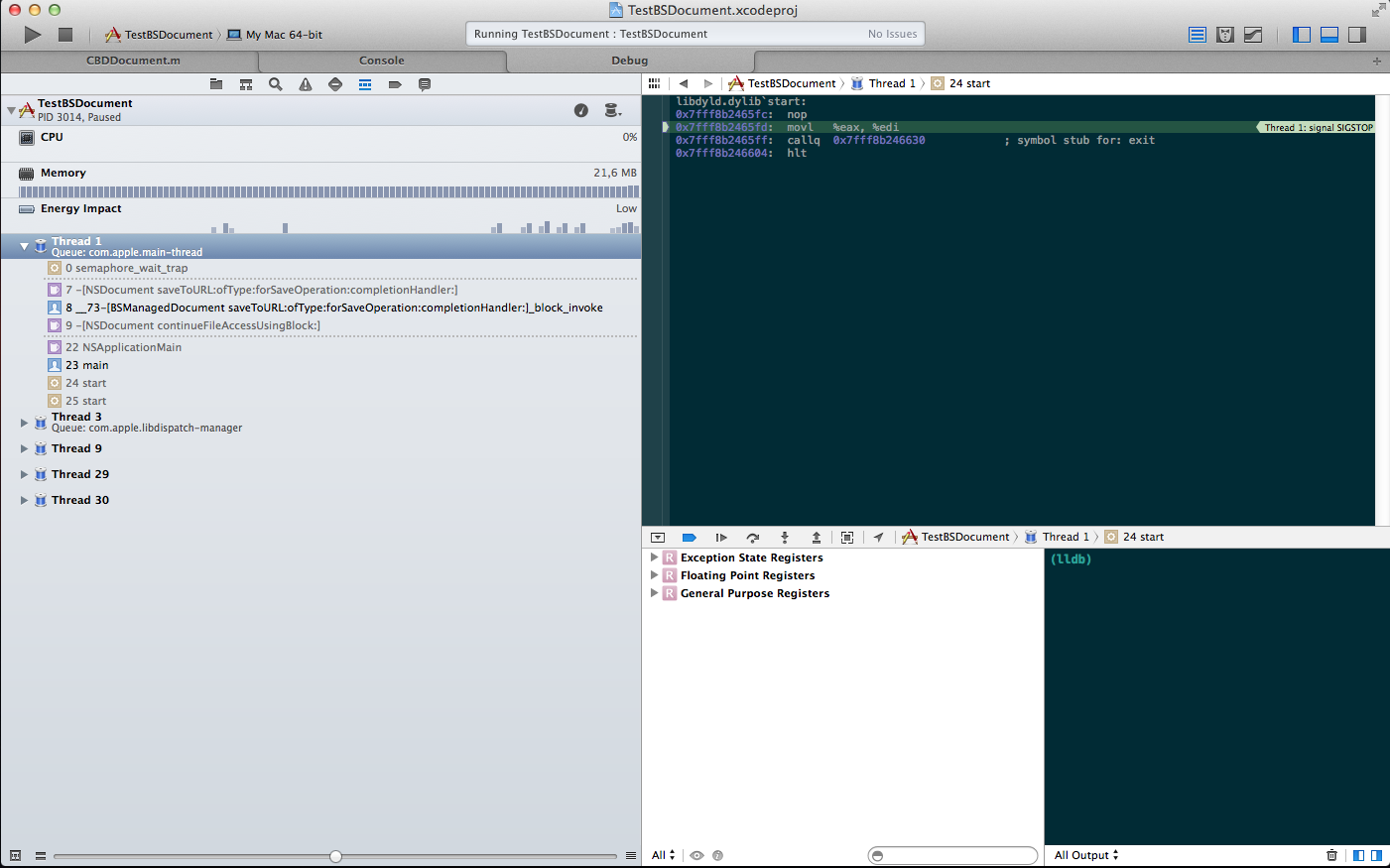Click the Debug View Hierarchy icon

847,538
